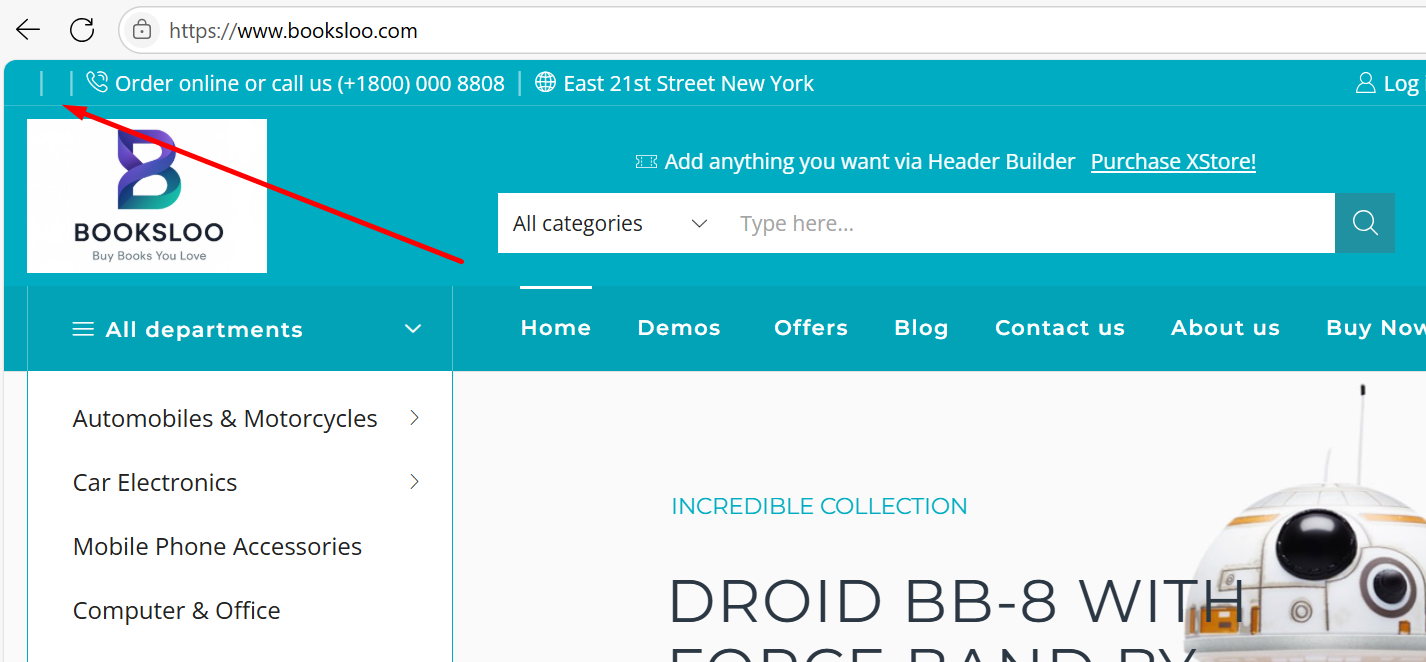This screenshot has height=662, width=1426.
Task: Expand the Automobiles & Motorcycles submenu arrow
Action: (414, 418)
